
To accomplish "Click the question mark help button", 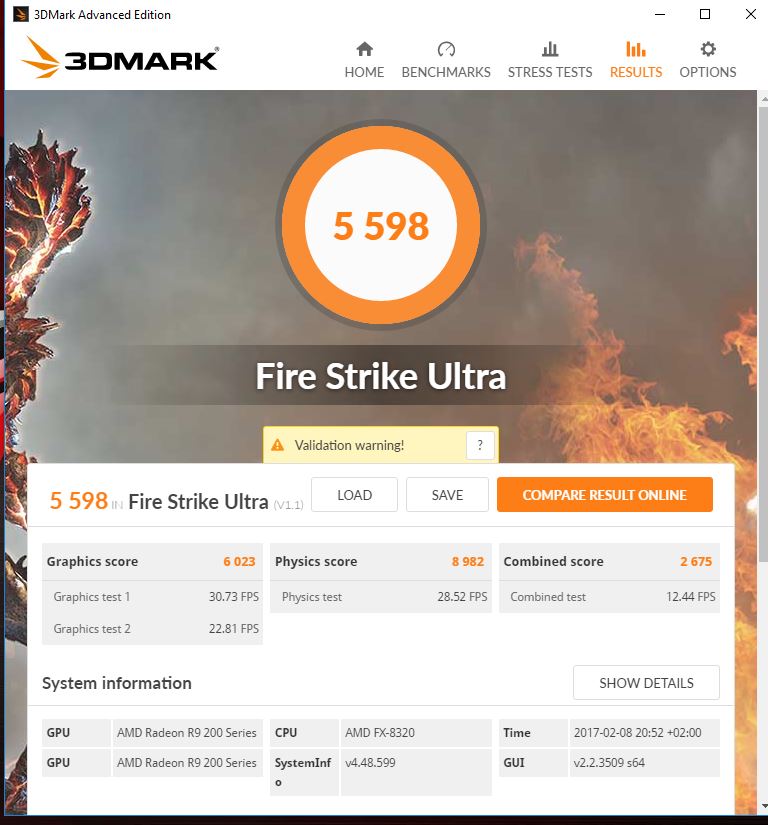I will pyautogui.click(x=480, y=445).
